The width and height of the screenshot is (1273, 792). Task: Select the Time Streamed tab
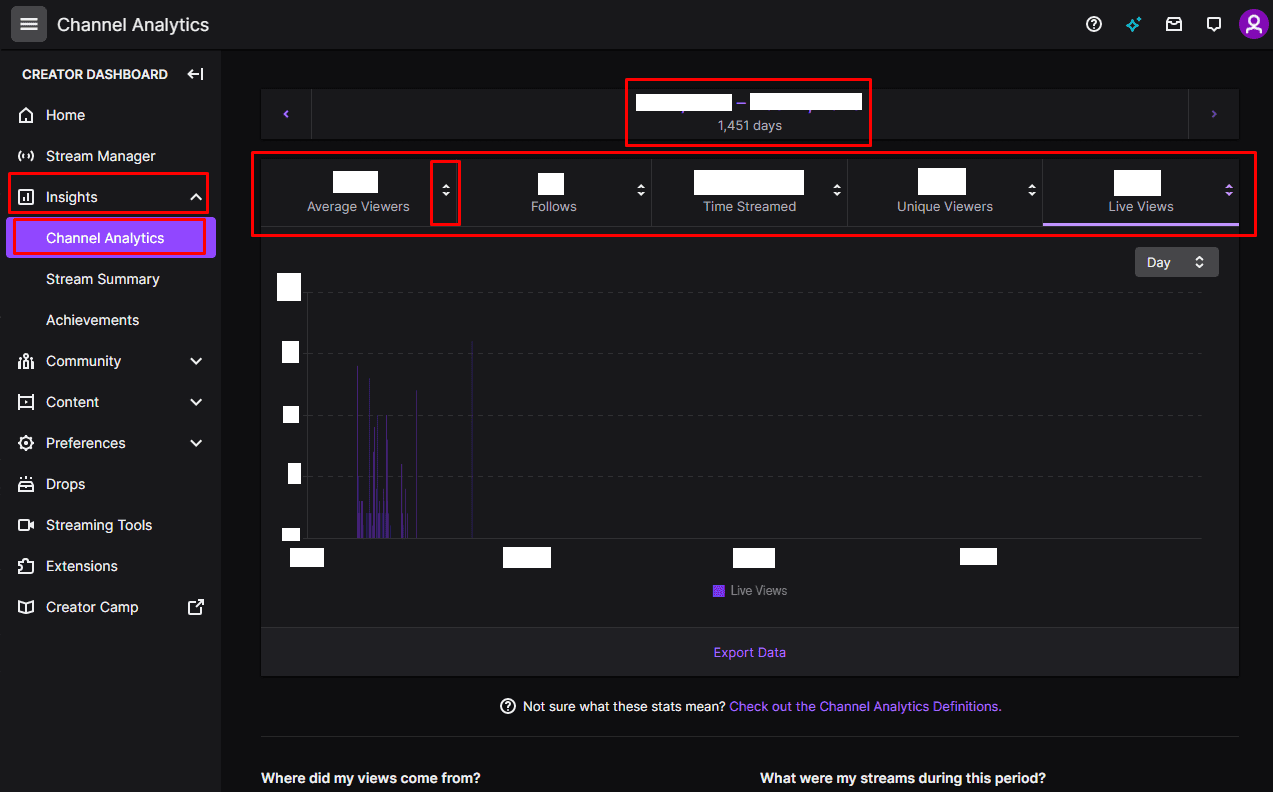[749, 192]
